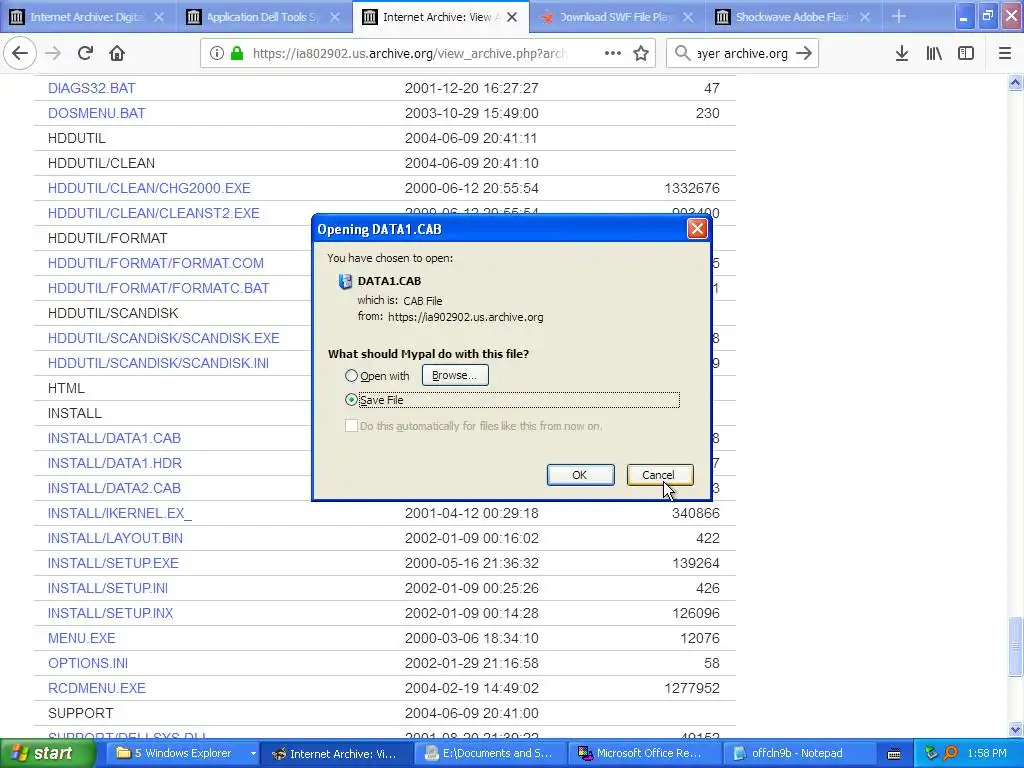Click the on-screen keyboard tray icon
Screen dimensions: 1024x768
894,754
